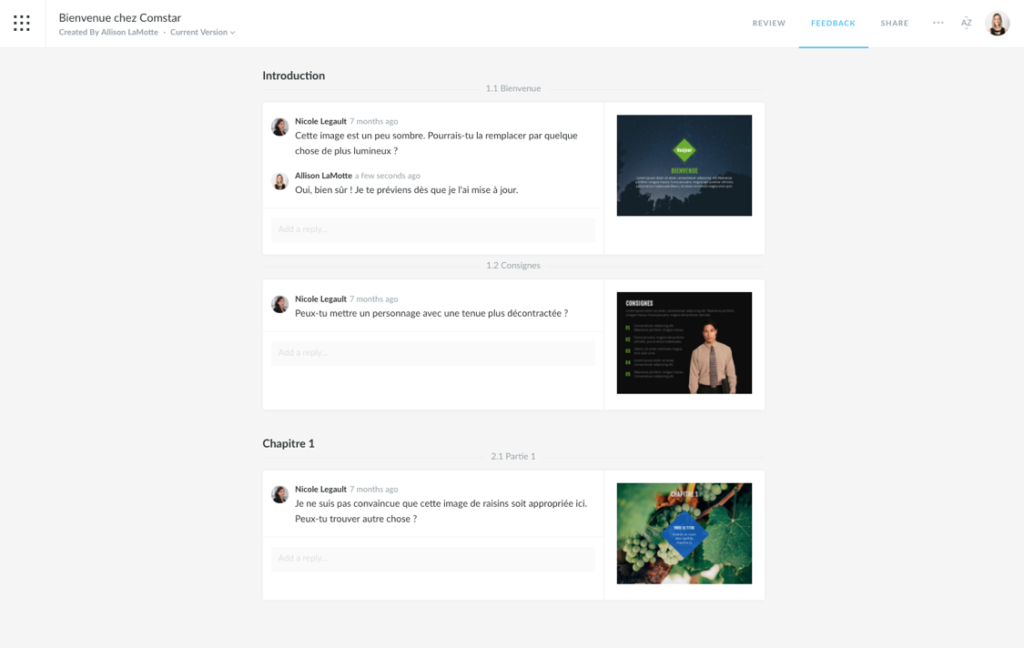Click the reply field under the Bienvenue thread
Screen dimensions: 1024x648
click(432, 230)
